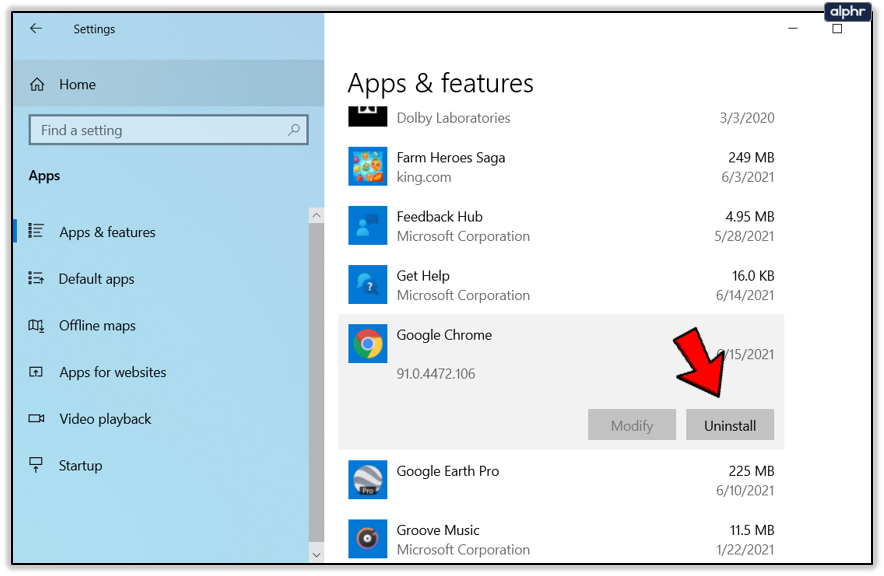This screenshot has height=576, width=884.
Task: Select the Groove Music app icon
Action: coord(368,539)
